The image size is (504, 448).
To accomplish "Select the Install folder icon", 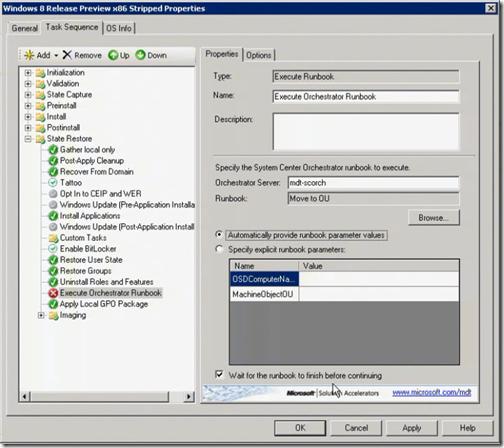I will click(40, 117).
